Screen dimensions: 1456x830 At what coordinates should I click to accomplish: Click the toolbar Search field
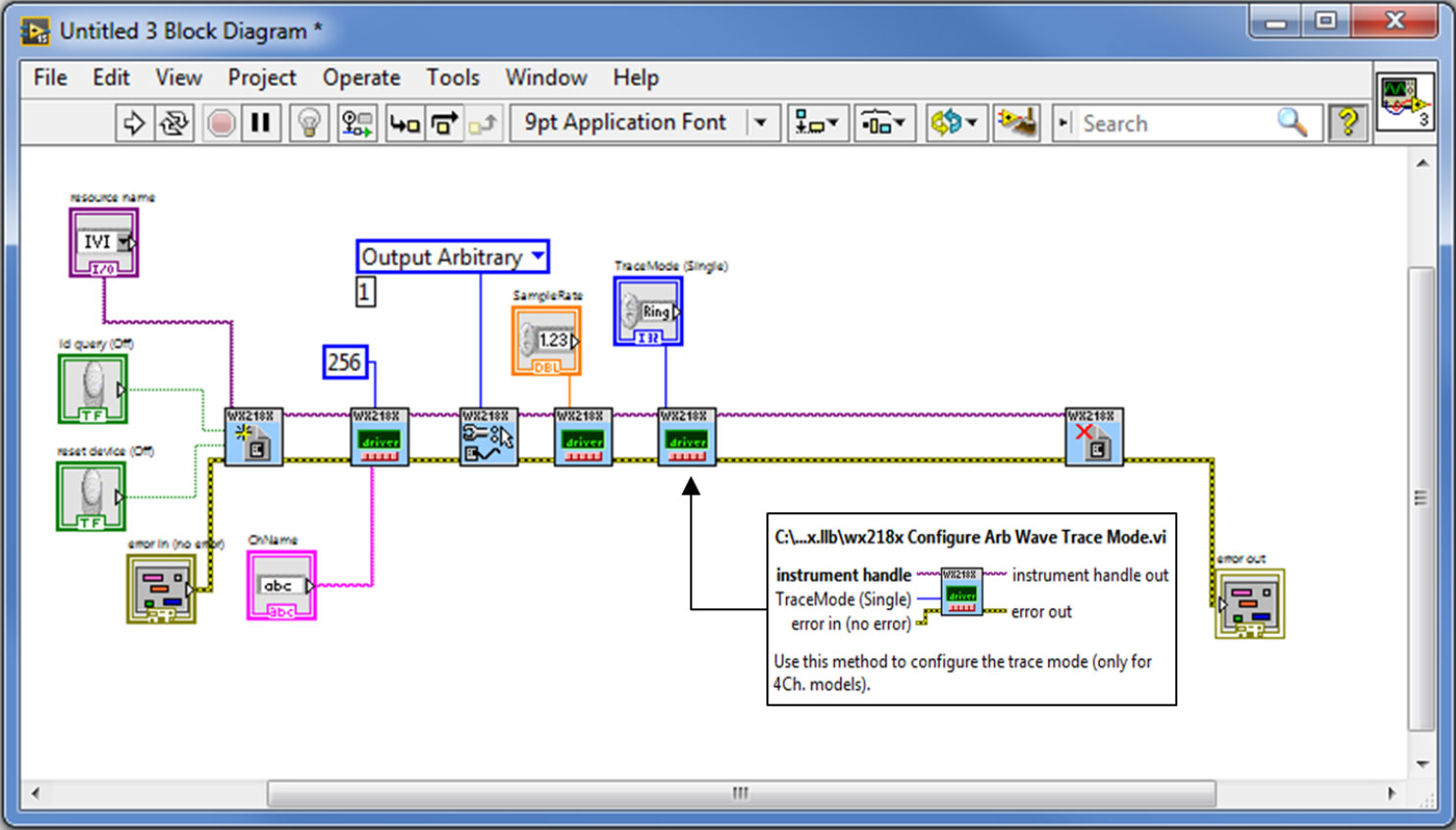[x=1175, y=124]
